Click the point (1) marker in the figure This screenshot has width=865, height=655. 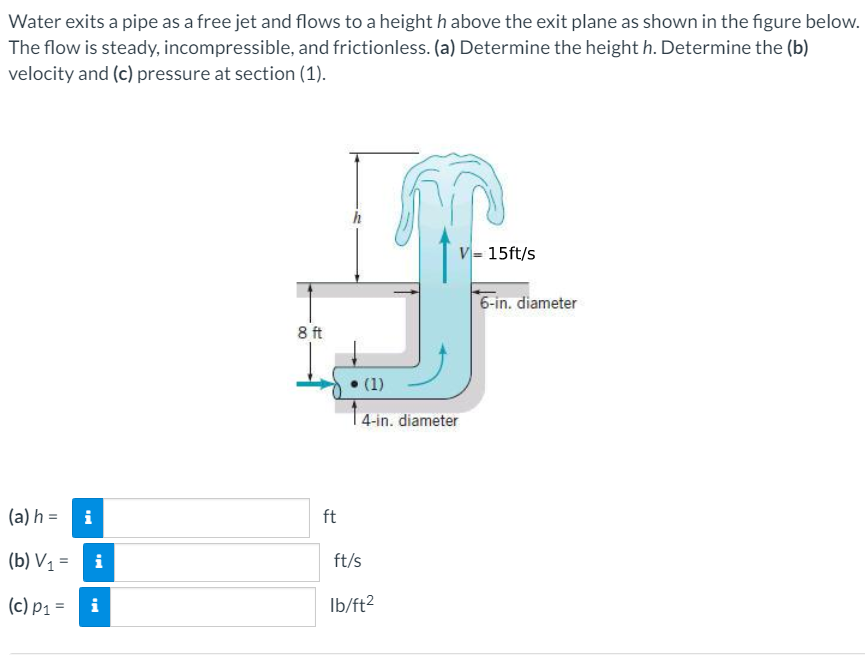tap(355, 382)
